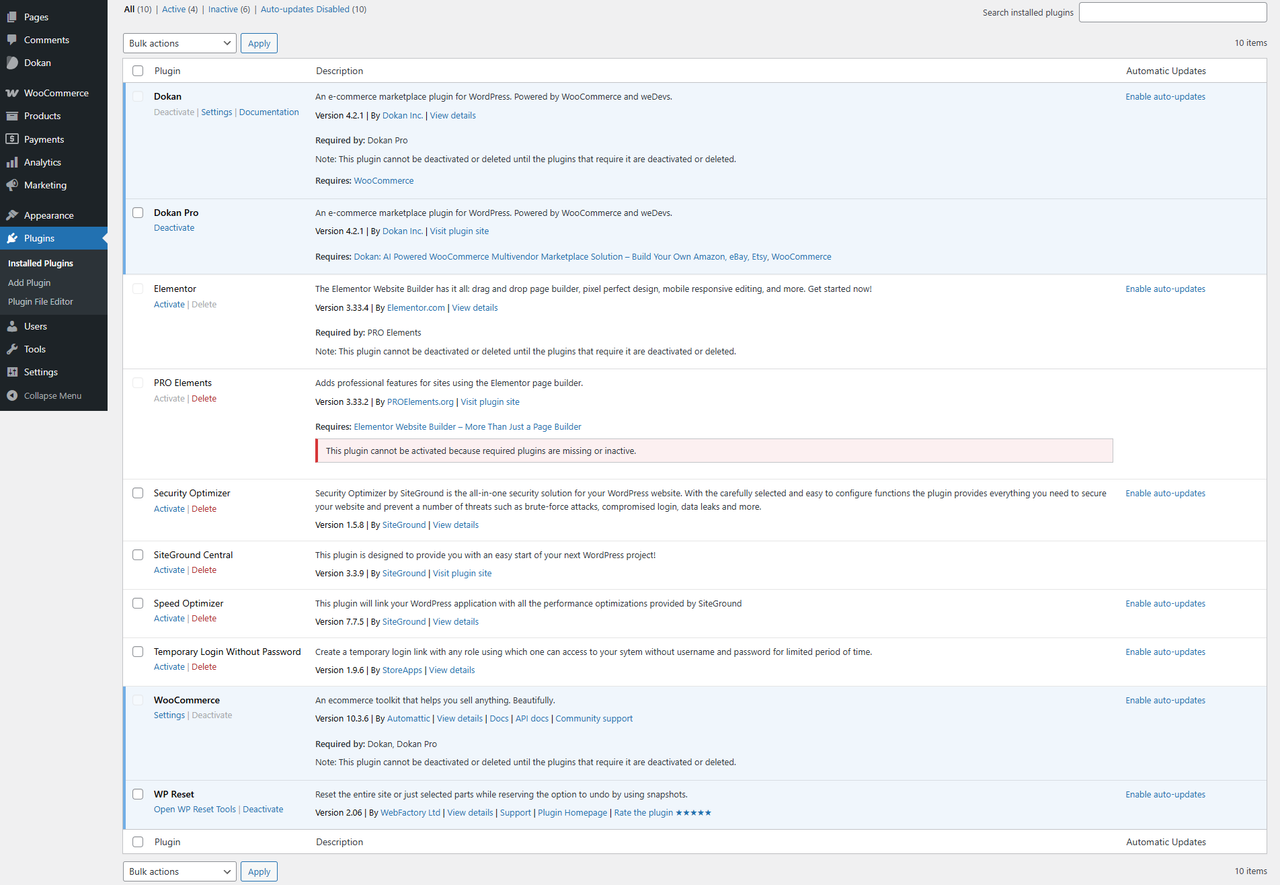Focus the Search installed plugins field

1173,12
